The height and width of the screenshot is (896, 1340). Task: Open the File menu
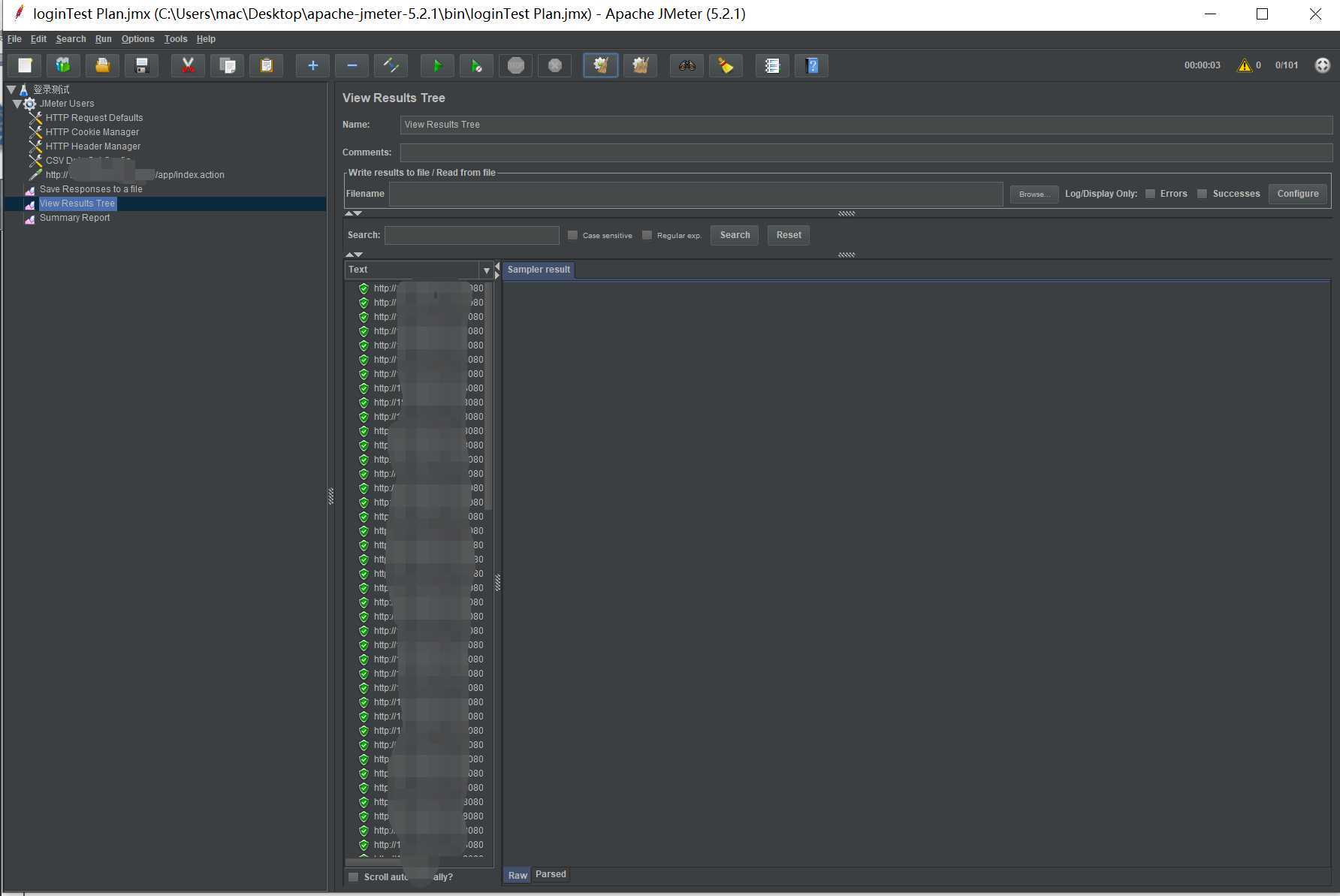[14, 39]
